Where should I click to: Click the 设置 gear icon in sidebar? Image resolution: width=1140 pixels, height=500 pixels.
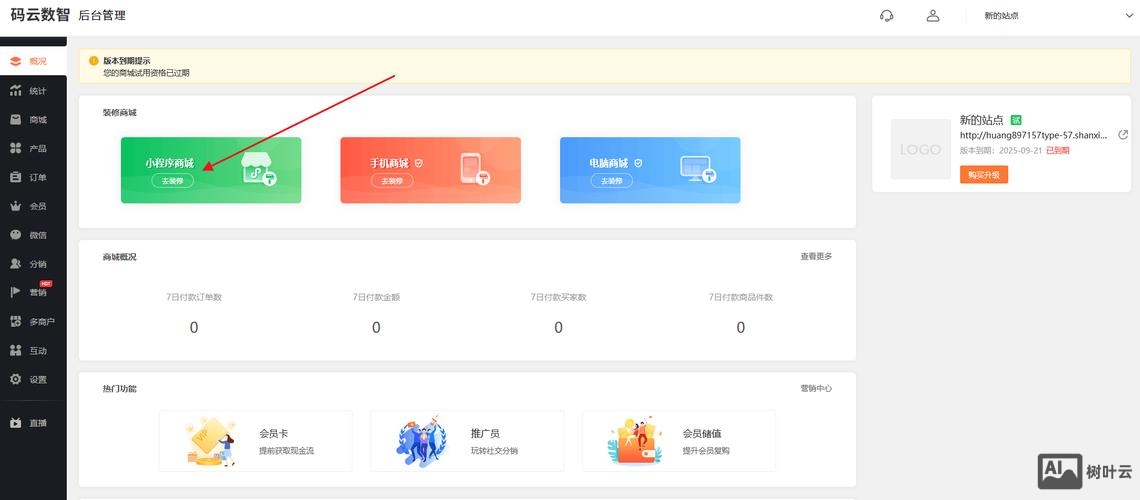(15, 380)
